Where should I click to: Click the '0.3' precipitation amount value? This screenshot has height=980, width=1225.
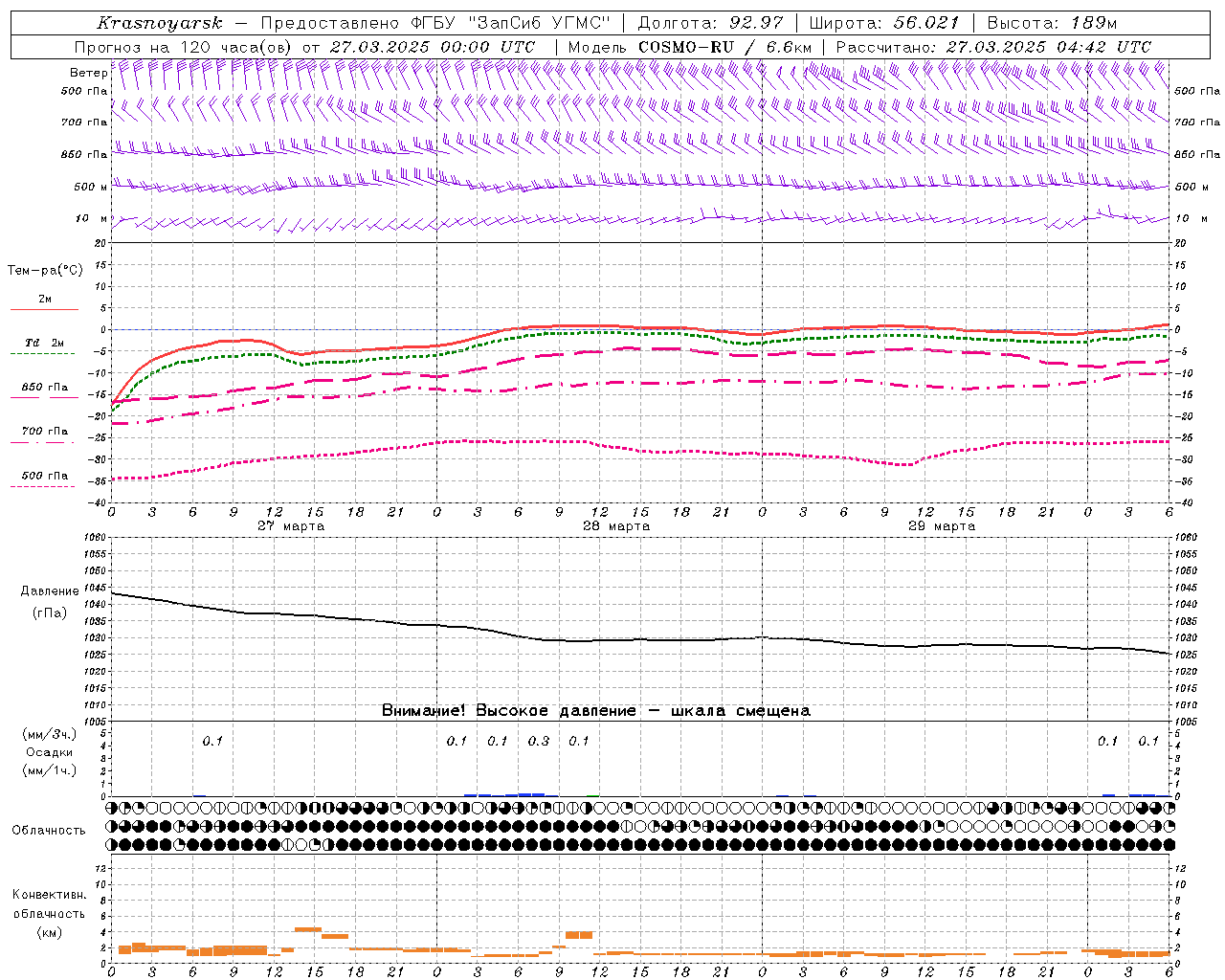pos(539,741)
